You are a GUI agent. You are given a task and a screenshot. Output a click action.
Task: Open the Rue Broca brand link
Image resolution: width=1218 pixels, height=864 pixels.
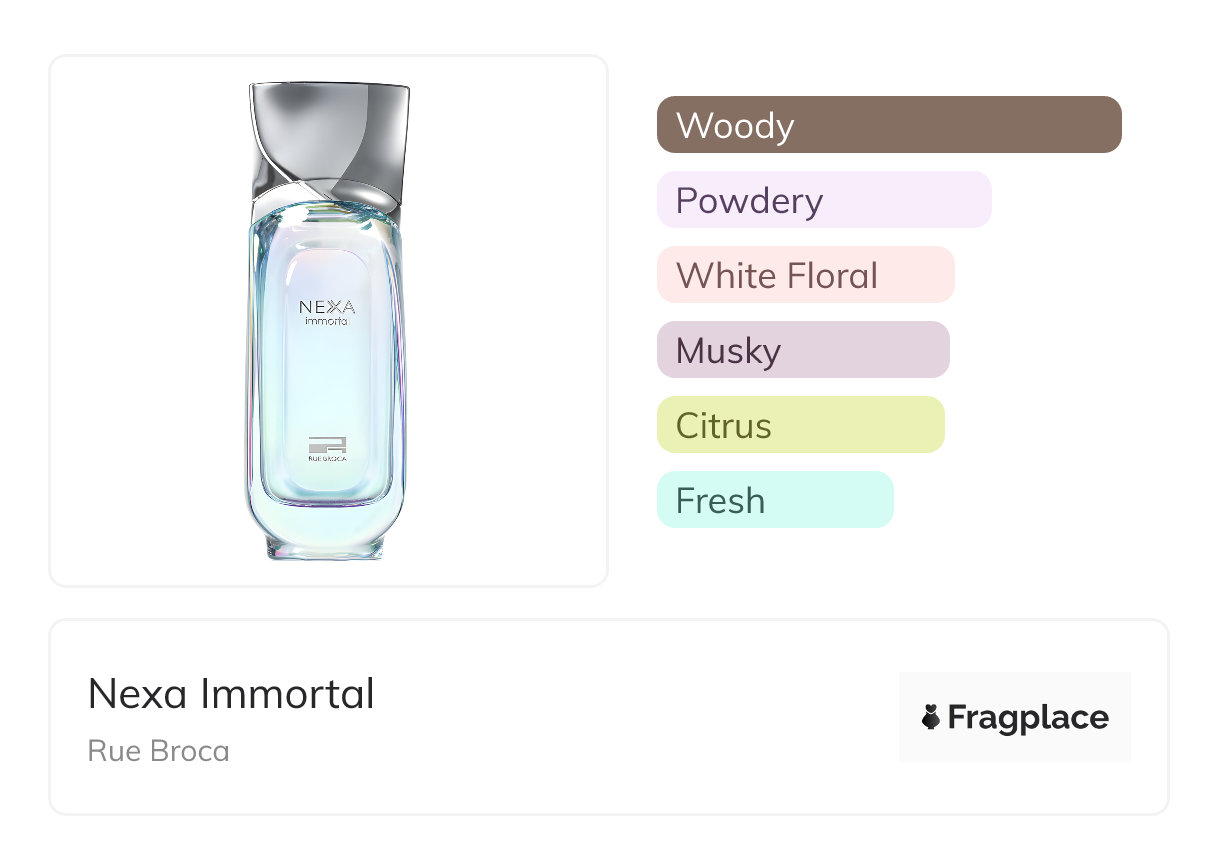tap(158, 751)
